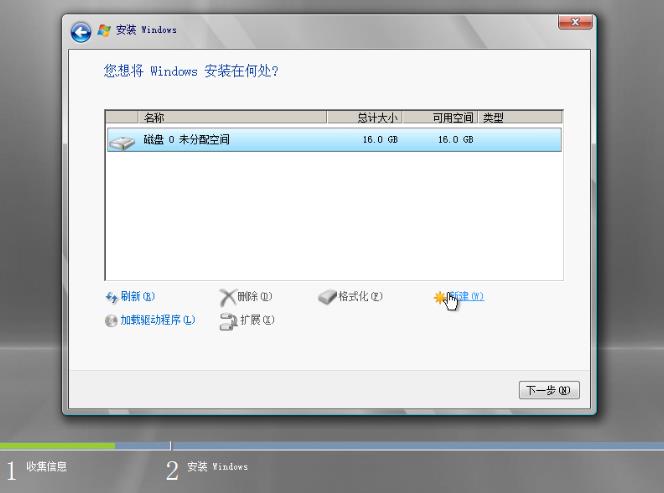Click the extend partition icon
The width and height of the screenshot is (664, 493).
tap(227, 321)
